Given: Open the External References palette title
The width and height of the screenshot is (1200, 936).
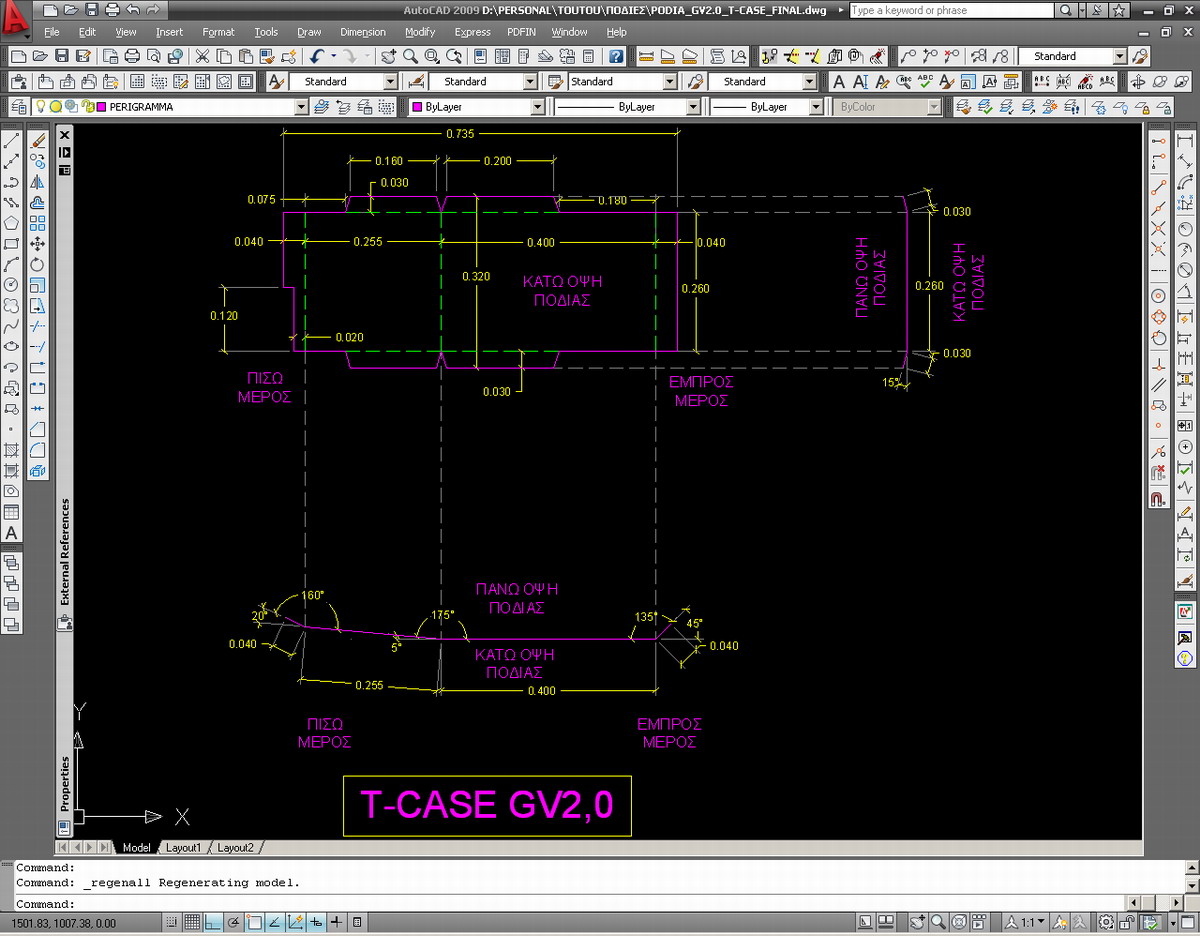Looking at the screenshot, I should (x=66, y=552).
